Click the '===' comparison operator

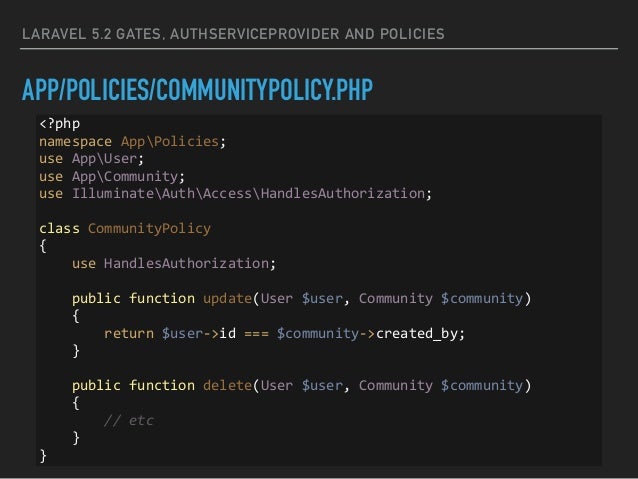(x=256, y=334)
